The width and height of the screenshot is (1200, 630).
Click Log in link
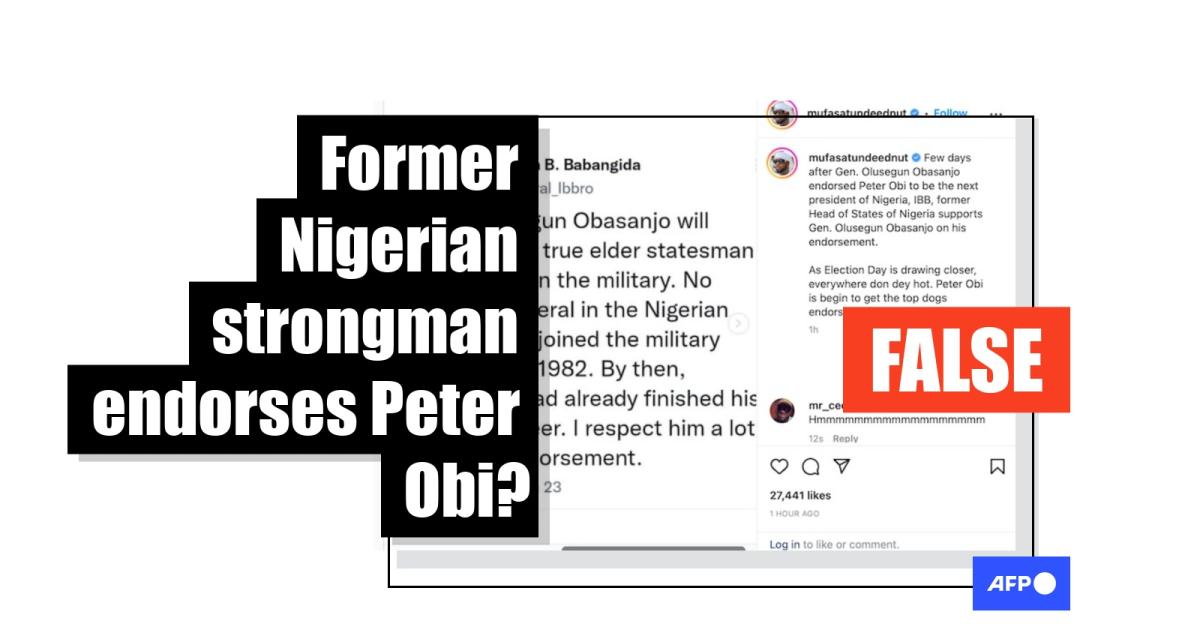point(785,544)
